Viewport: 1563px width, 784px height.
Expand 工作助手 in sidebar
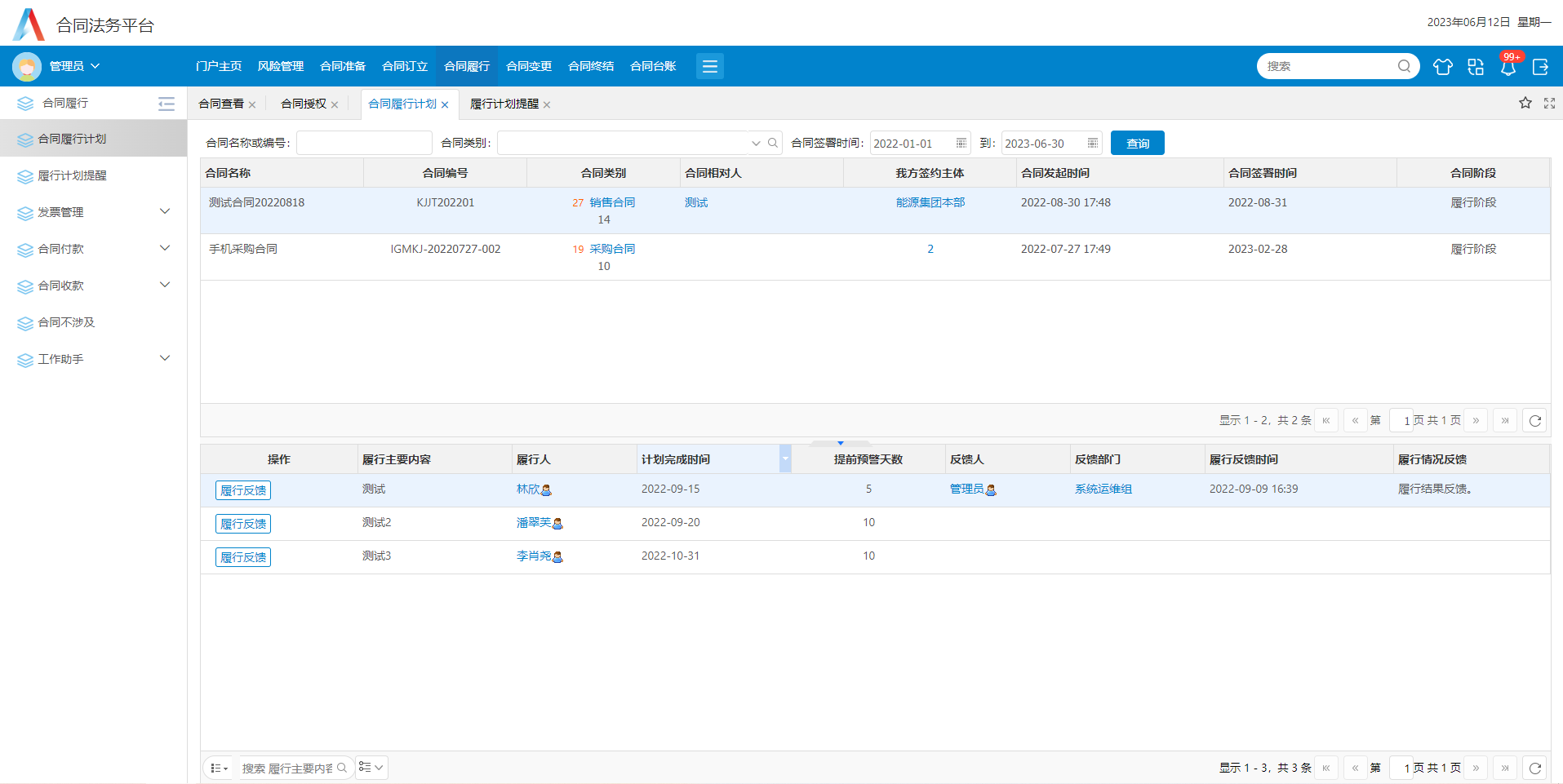165,358
